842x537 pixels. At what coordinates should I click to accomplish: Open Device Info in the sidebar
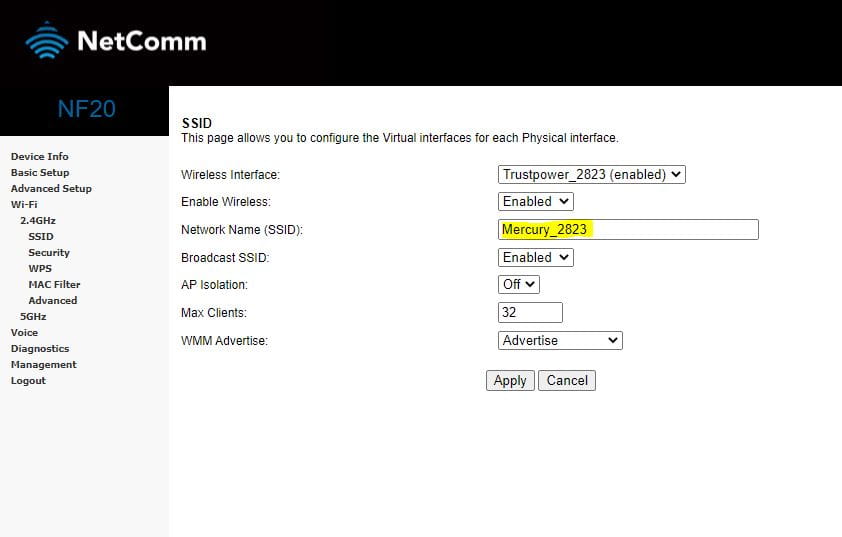point(39,156)
